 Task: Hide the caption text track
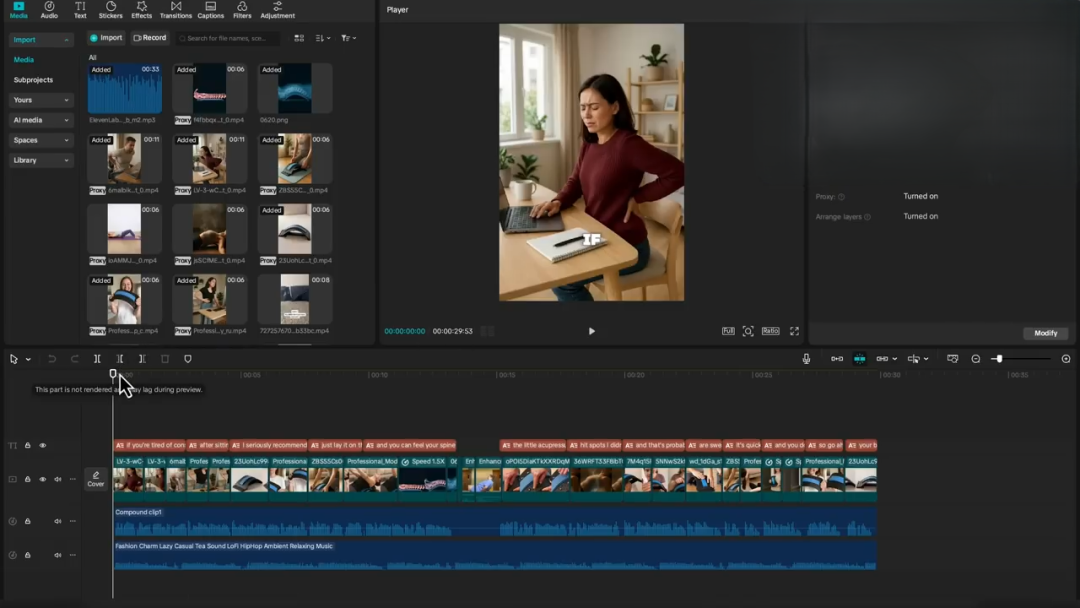[43, 445]
